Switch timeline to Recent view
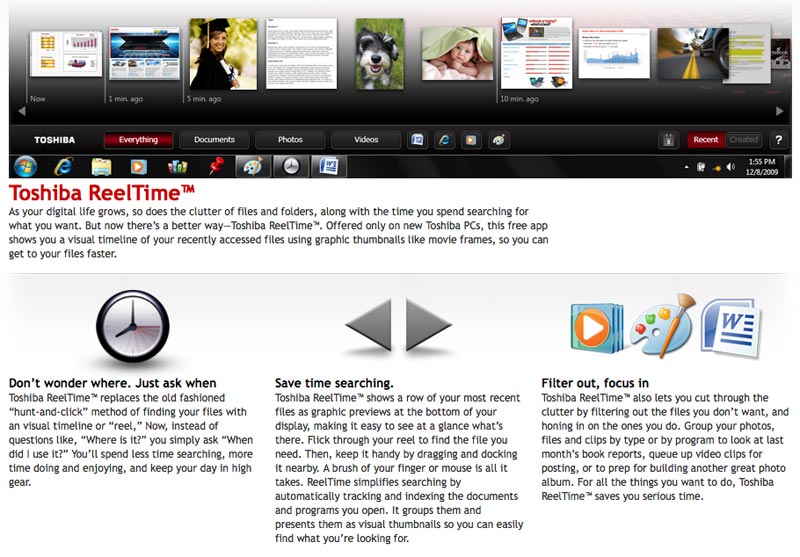The height and width of the screenshot is (557, 800). click(x=705, y=140)
